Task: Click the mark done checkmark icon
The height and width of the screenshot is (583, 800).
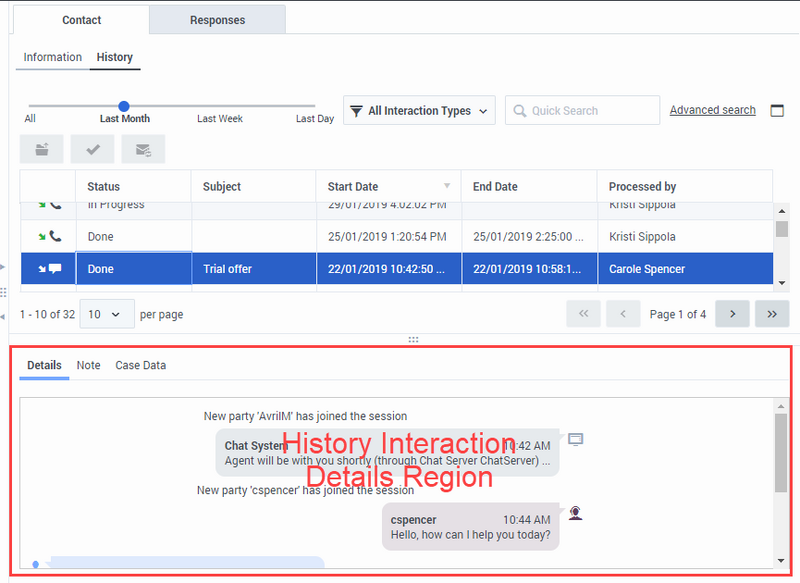Action: coord(93,150)
